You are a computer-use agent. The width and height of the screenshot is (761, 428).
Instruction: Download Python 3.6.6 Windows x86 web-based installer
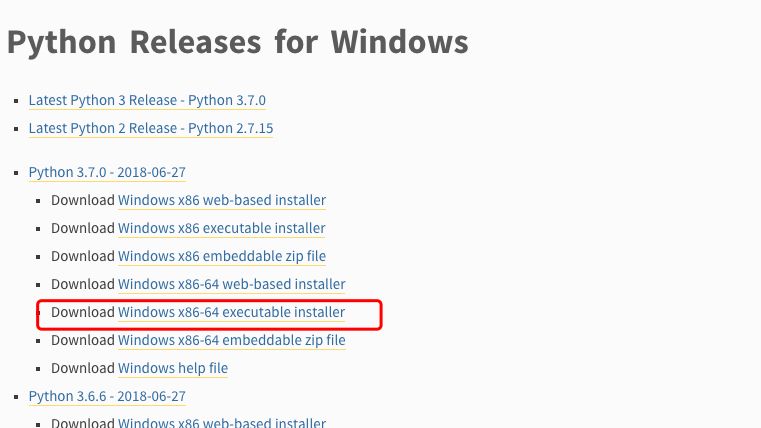(x=222, y=423)
